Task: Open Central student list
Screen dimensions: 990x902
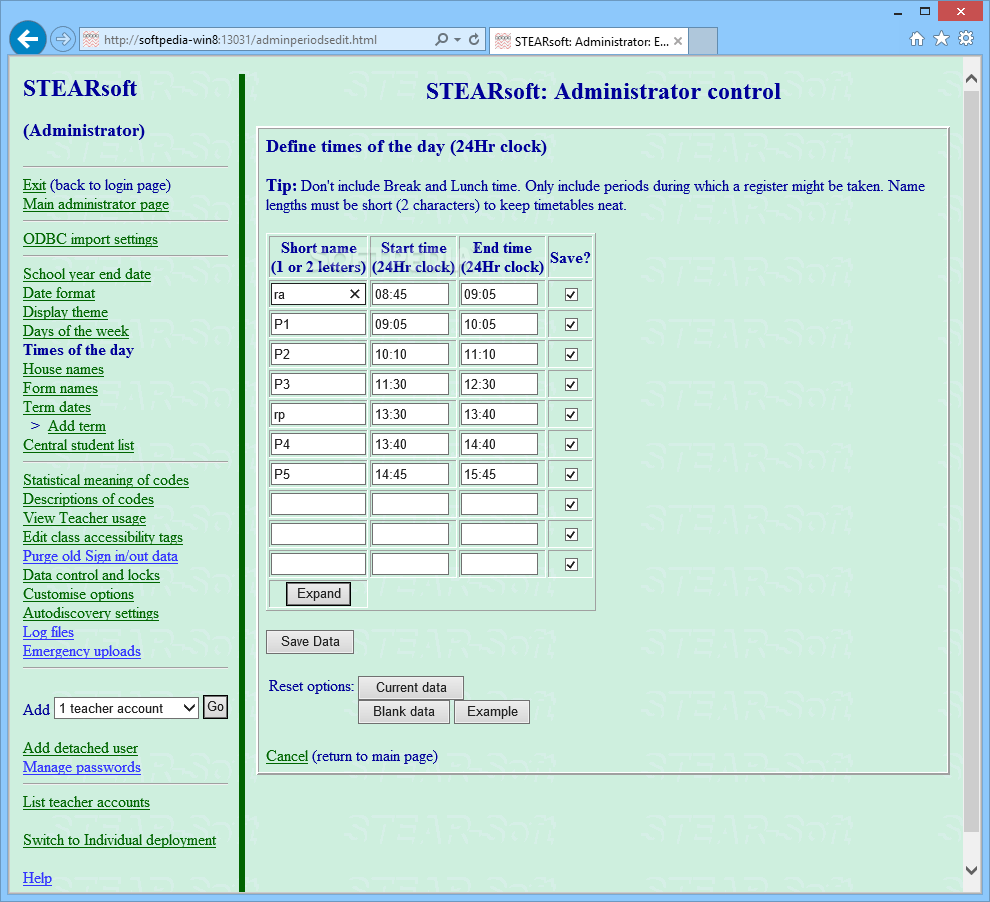Action: tap(79, 445)
